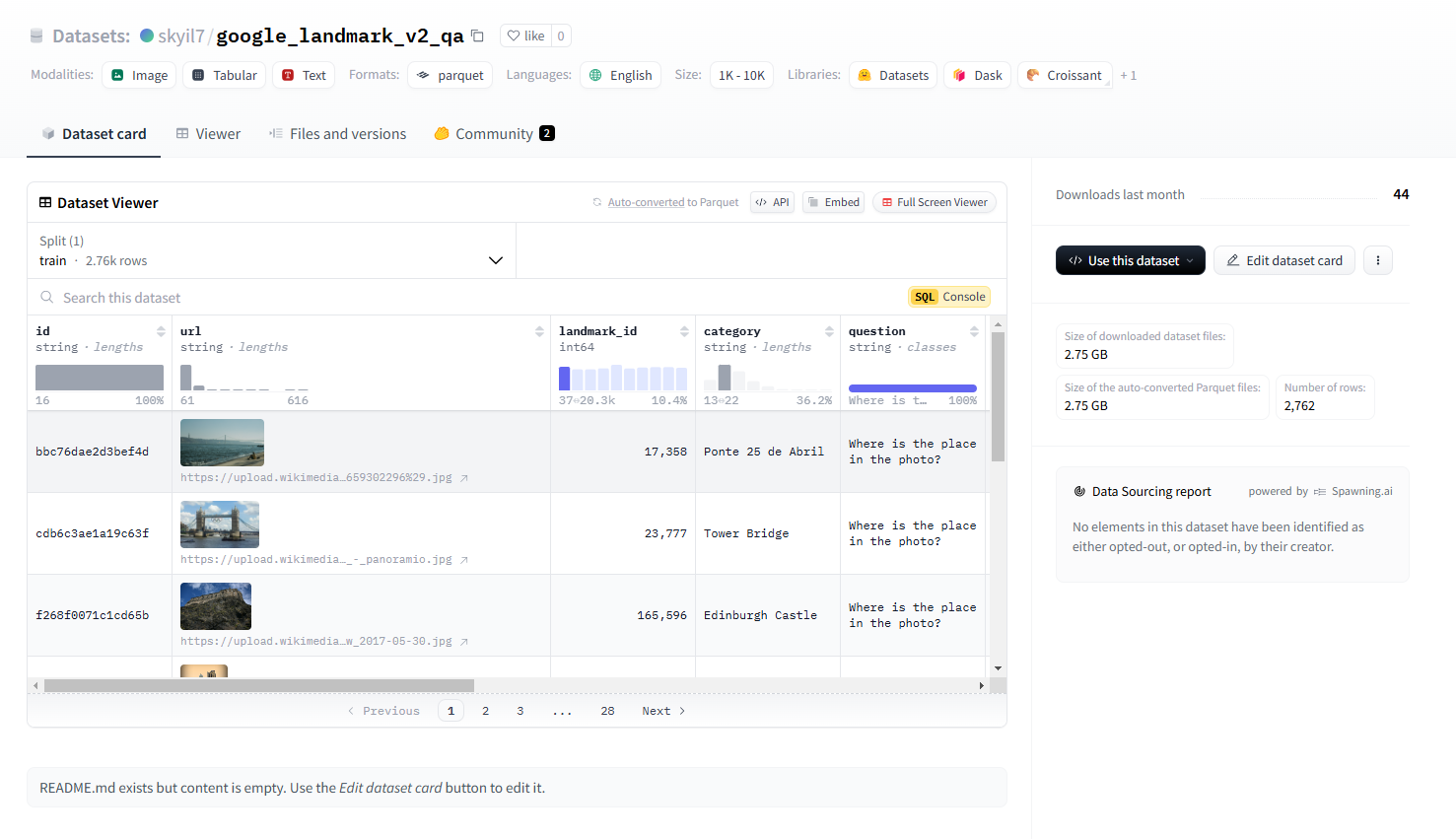Click the Spawning.ai logo
The height and width of the screenshot is (839, 1456).
pyautogui.click(x=1319, y=491)
